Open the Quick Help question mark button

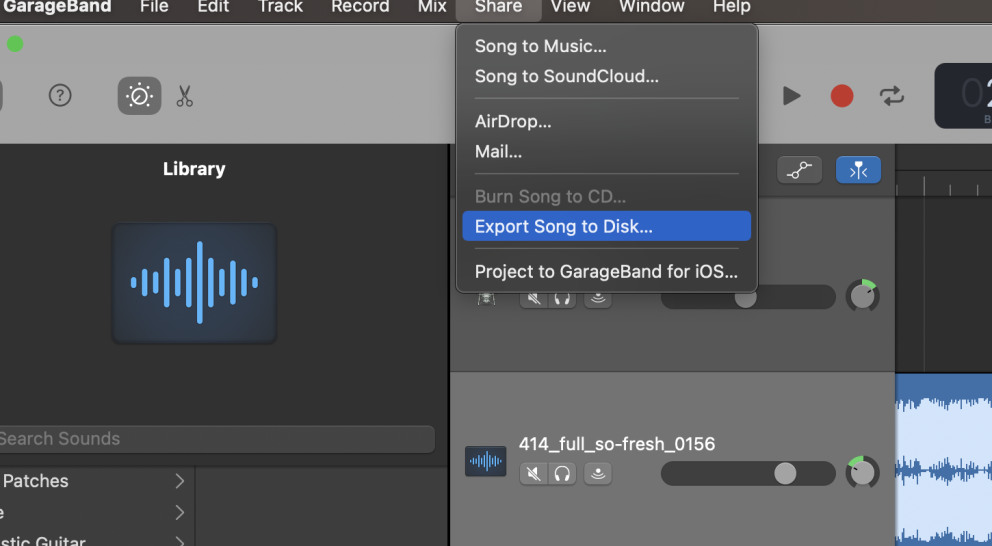click(x=60, y=96)
